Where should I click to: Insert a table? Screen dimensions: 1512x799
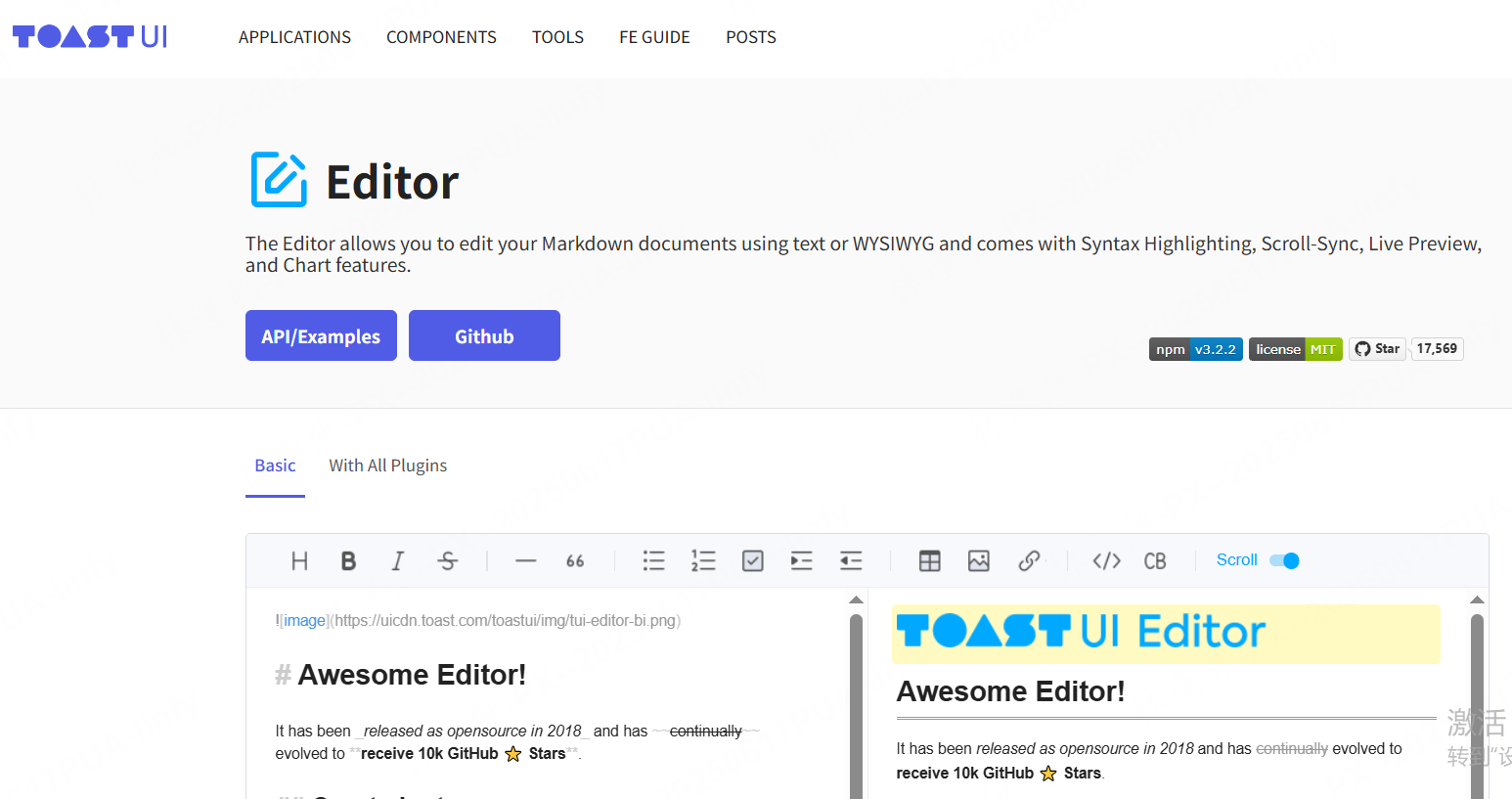[x=930, y=560]
